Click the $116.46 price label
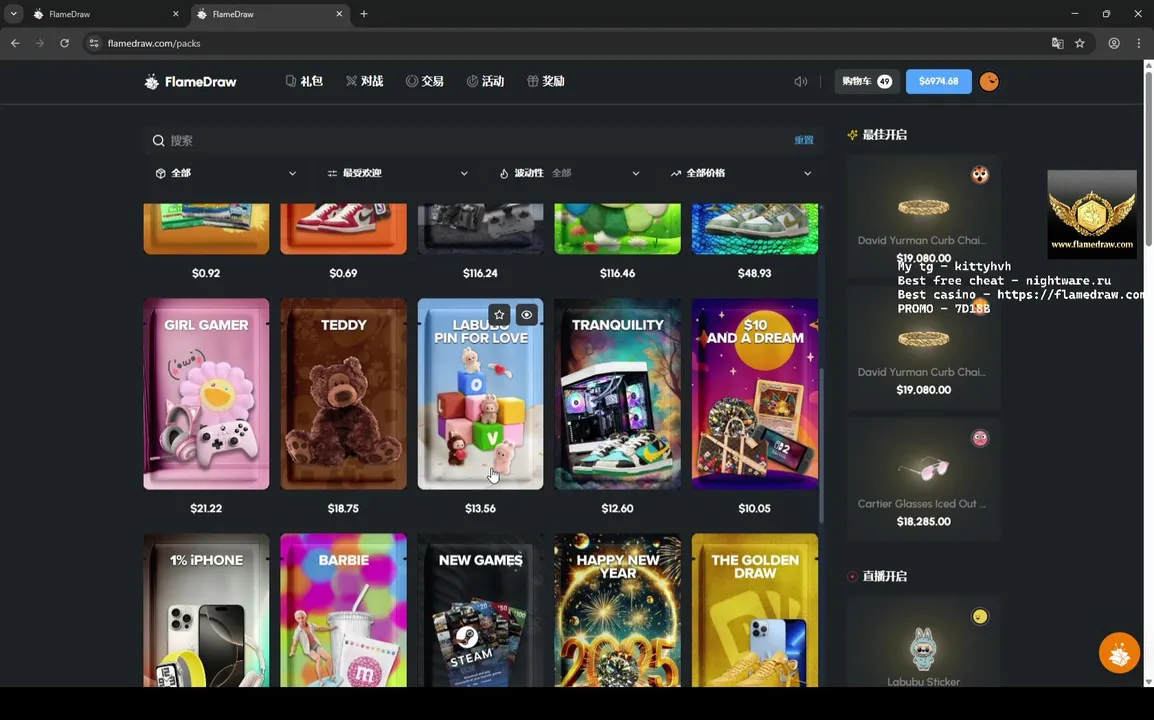 click(x=617, y=273)
